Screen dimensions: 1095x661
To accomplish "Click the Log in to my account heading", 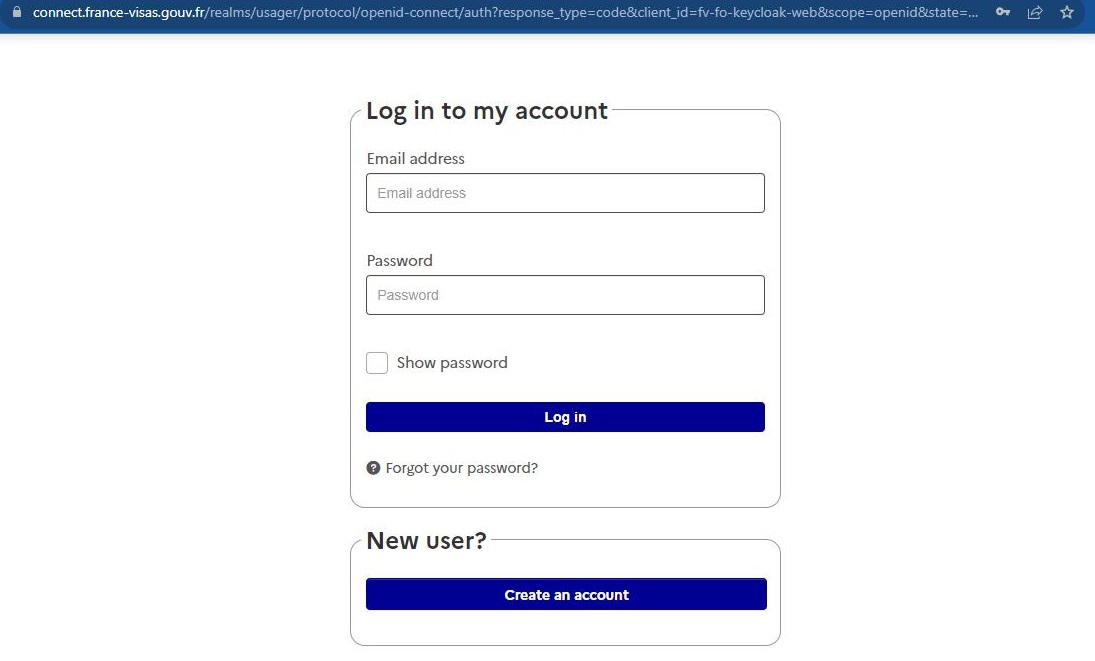I will coord(487,111).
